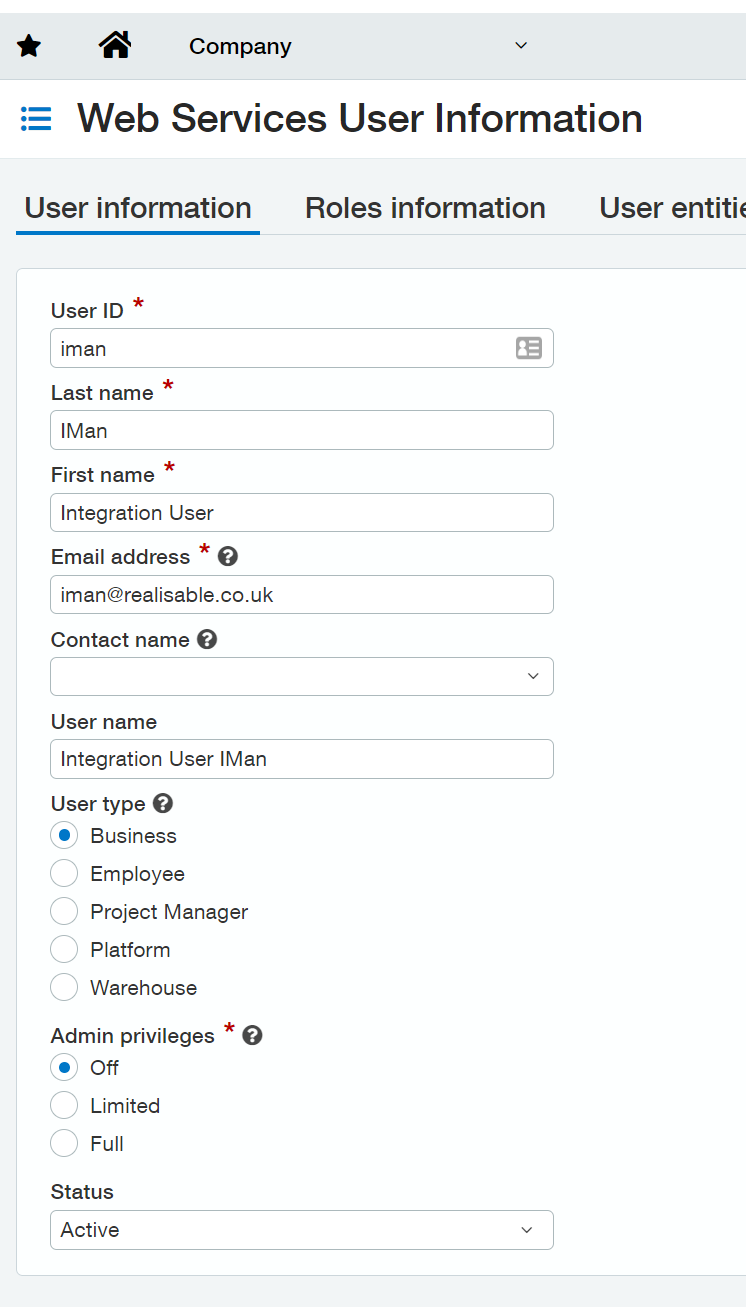Open help icon beside Contact name
The image size is (746, 1307).
207,639
